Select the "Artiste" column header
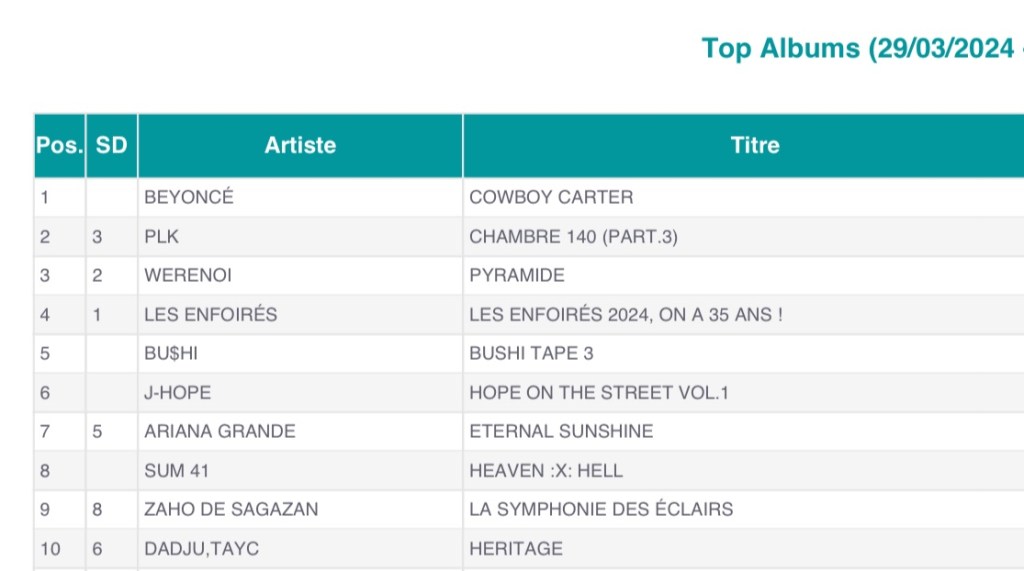The height and width of the screenshot is (571, 1024). [x=300, y=146]
